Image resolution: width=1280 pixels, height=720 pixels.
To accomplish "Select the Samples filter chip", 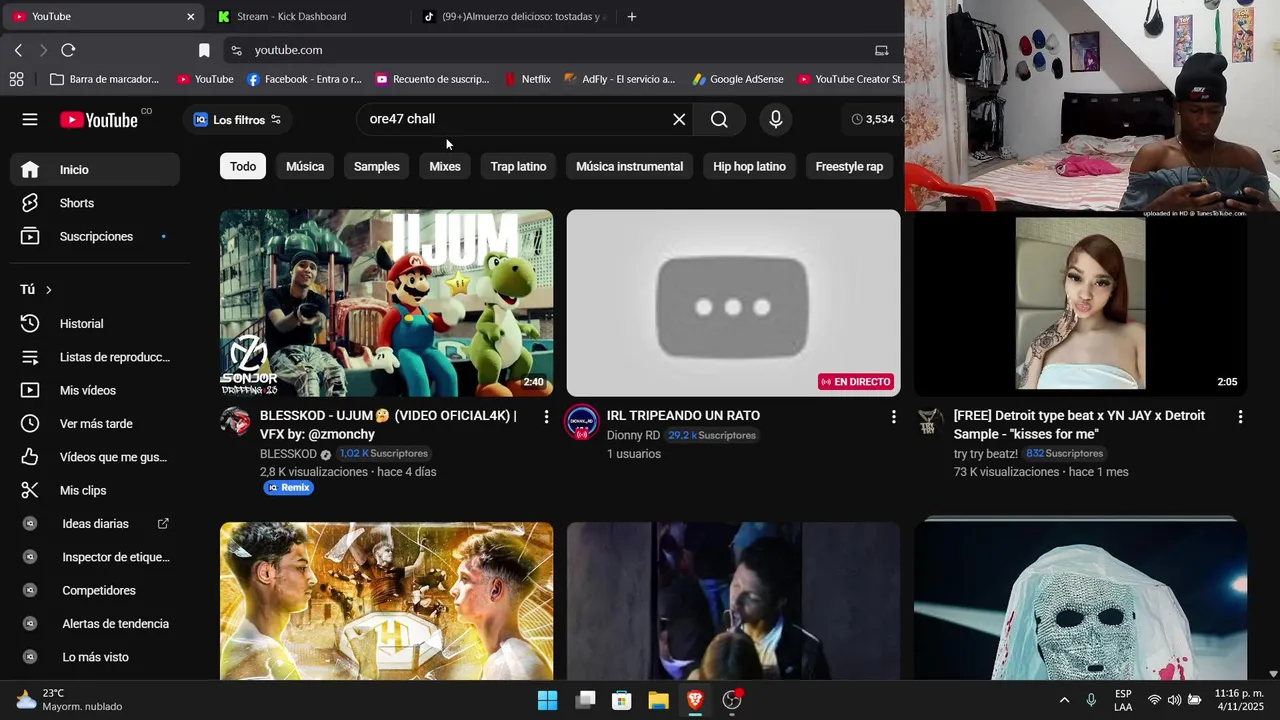I will click(x=377, y=166).
